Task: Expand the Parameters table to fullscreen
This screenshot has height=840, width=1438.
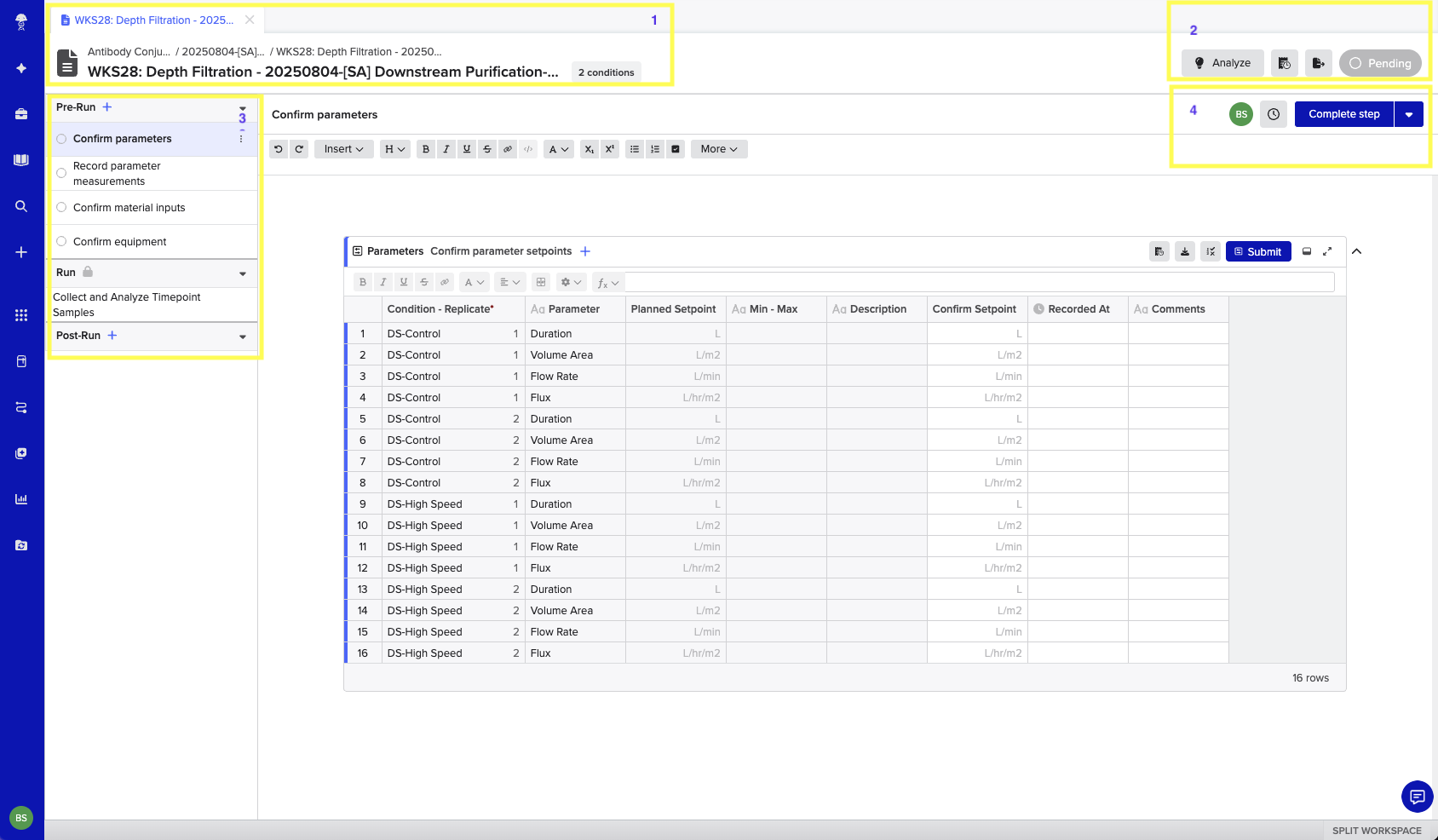Action: coord(1327,251)
